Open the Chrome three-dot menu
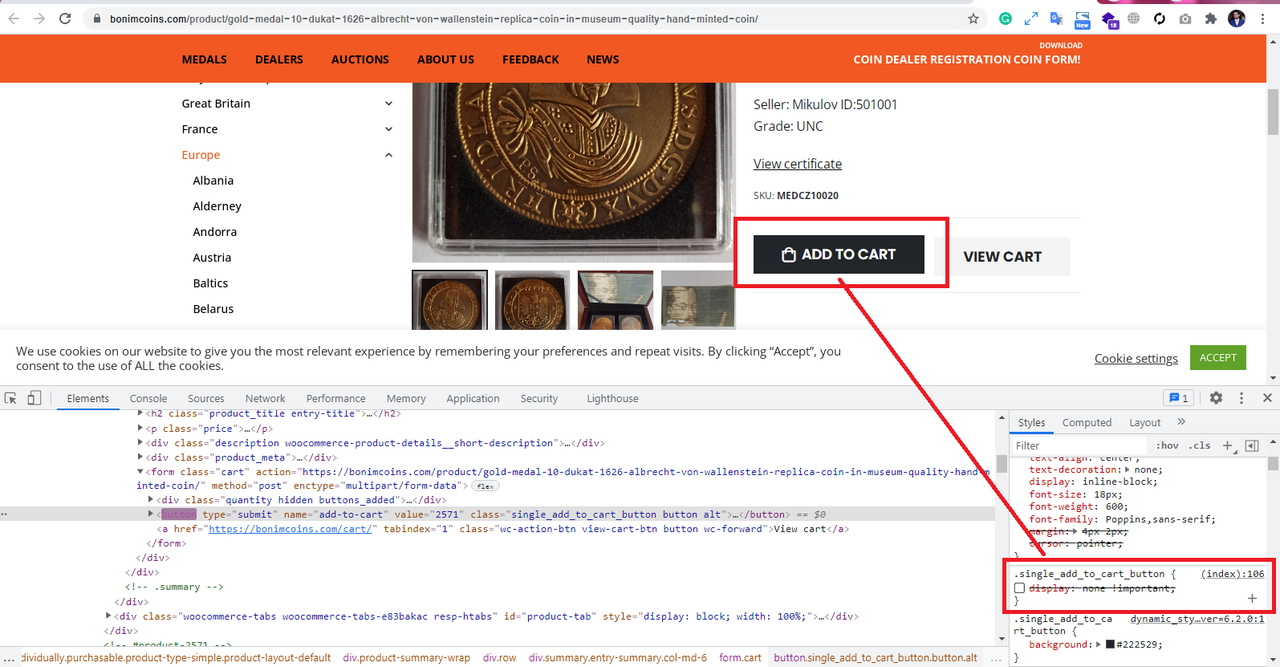 [1265, 18]
